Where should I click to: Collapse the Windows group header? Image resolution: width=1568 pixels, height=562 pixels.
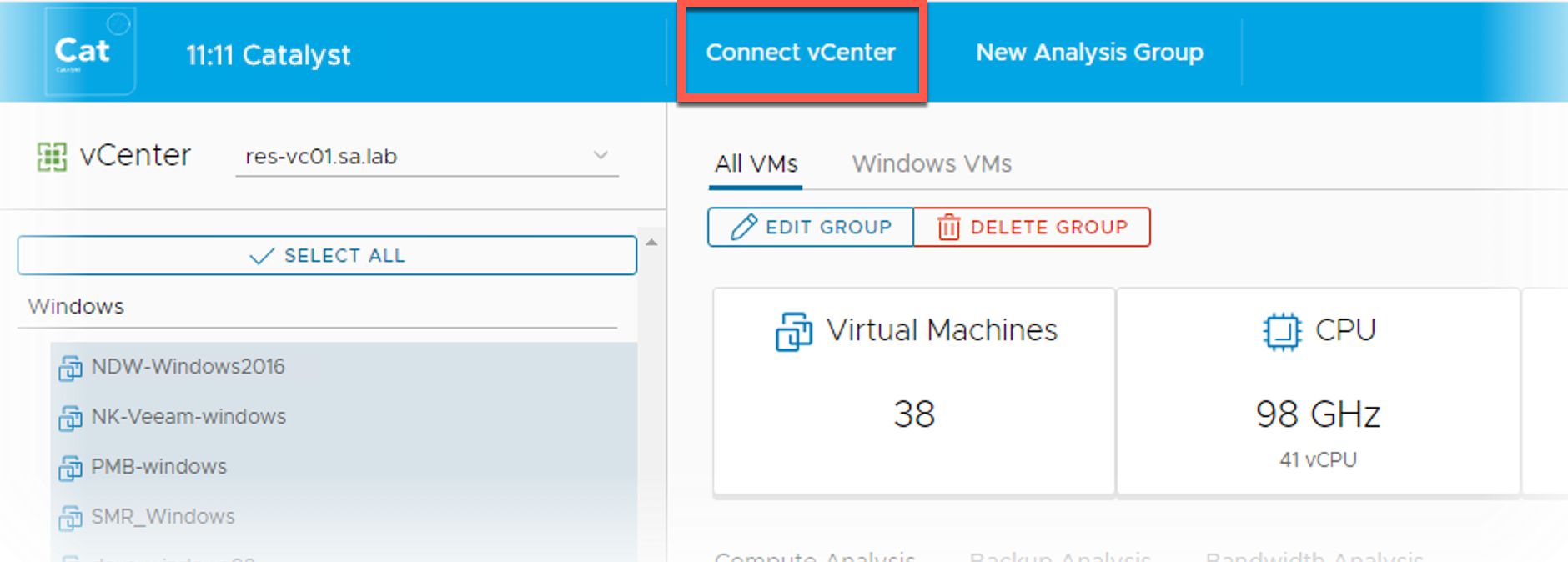point(76,306)
